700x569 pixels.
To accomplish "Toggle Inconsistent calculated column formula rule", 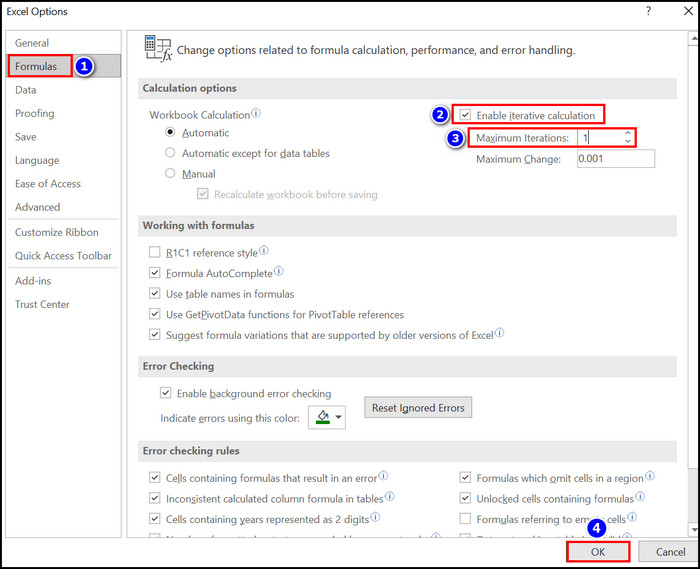I will 154,498.
